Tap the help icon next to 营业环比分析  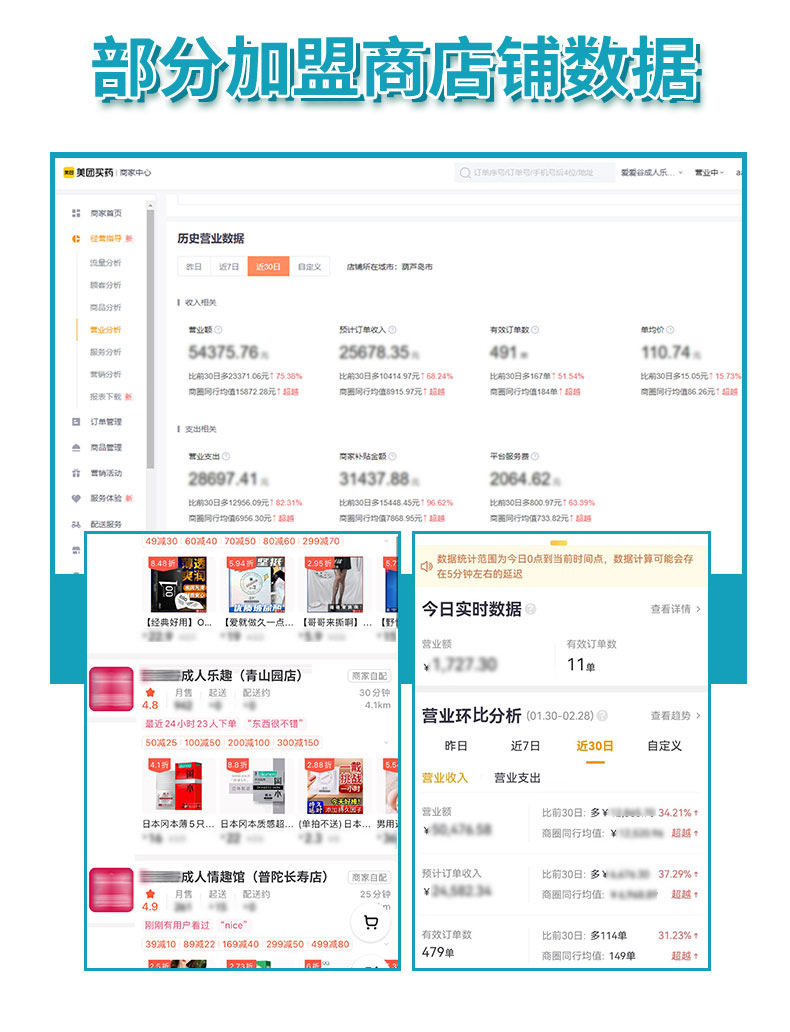coord(602,715)
